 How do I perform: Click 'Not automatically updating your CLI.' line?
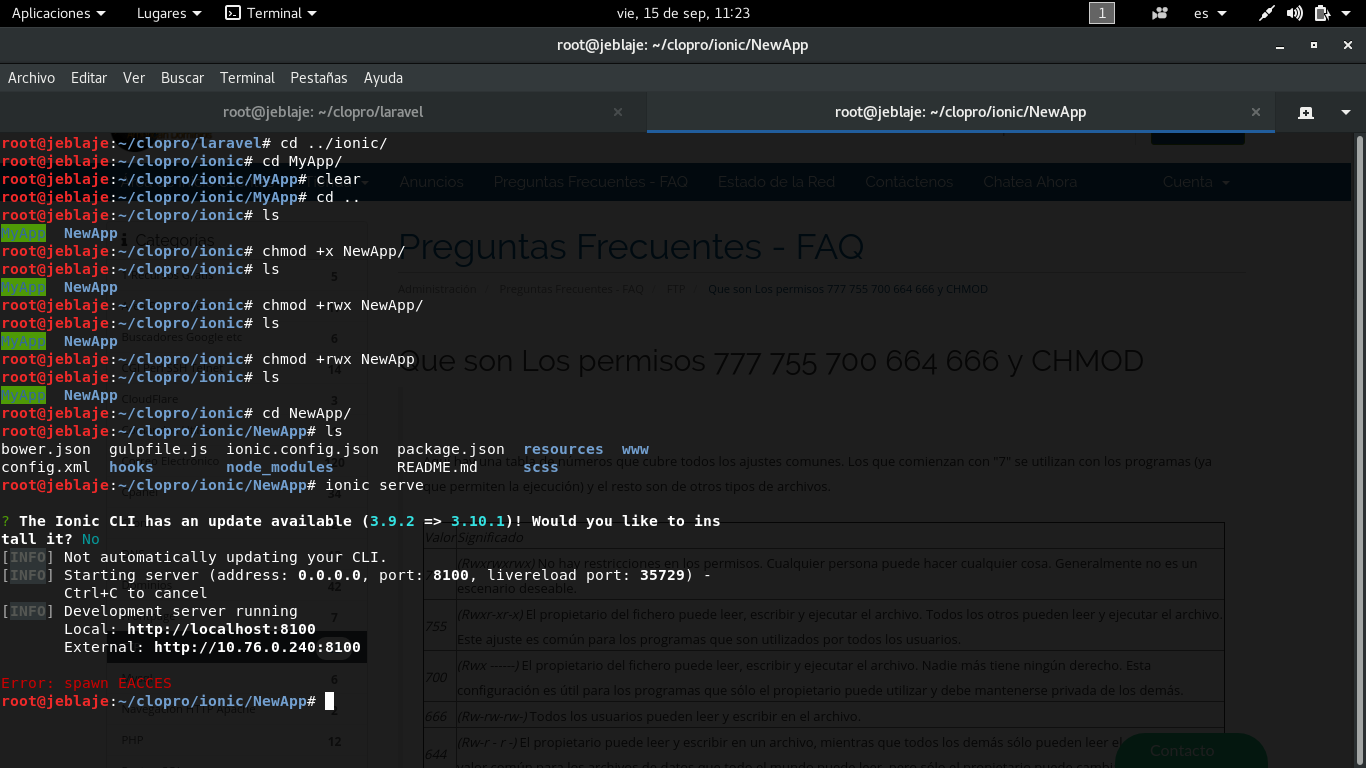[225, 557]
